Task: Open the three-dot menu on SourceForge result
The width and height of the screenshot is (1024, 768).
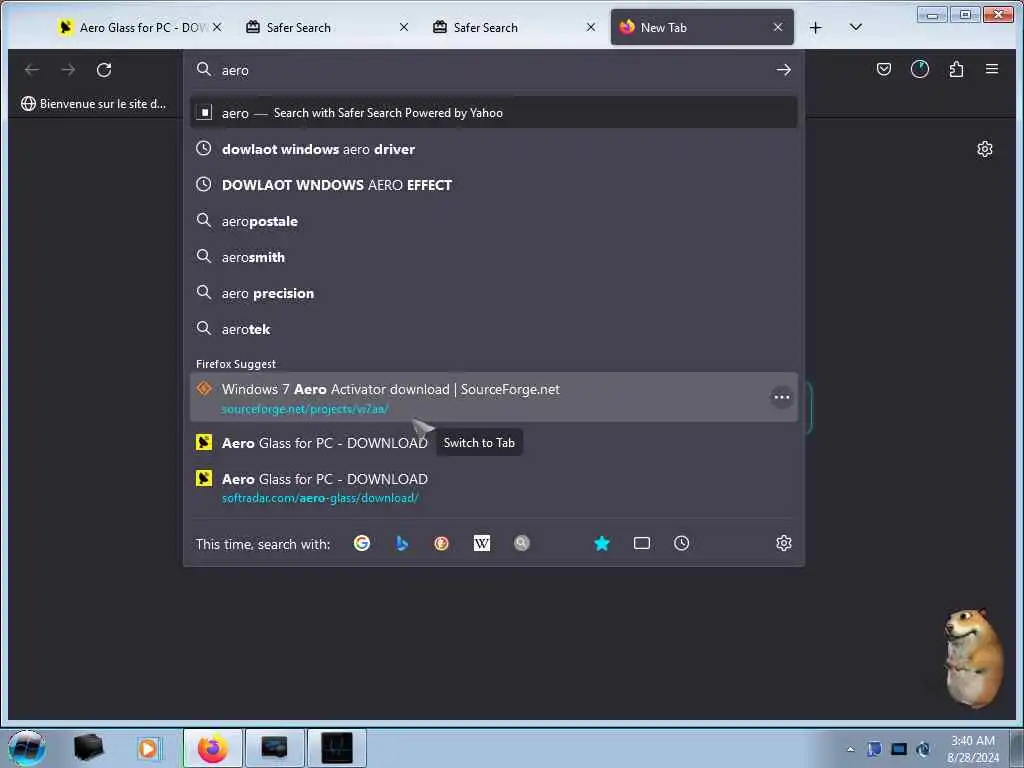Action: point(781,397)
